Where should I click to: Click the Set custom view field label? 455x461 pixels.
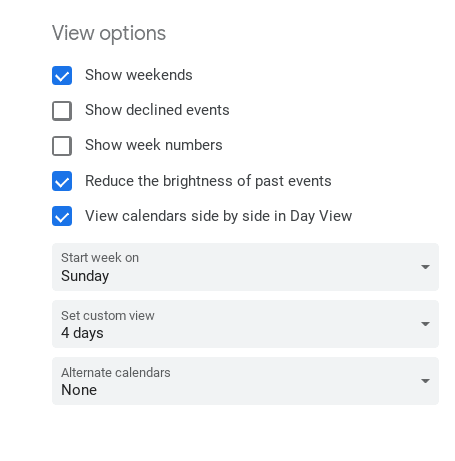108,315
